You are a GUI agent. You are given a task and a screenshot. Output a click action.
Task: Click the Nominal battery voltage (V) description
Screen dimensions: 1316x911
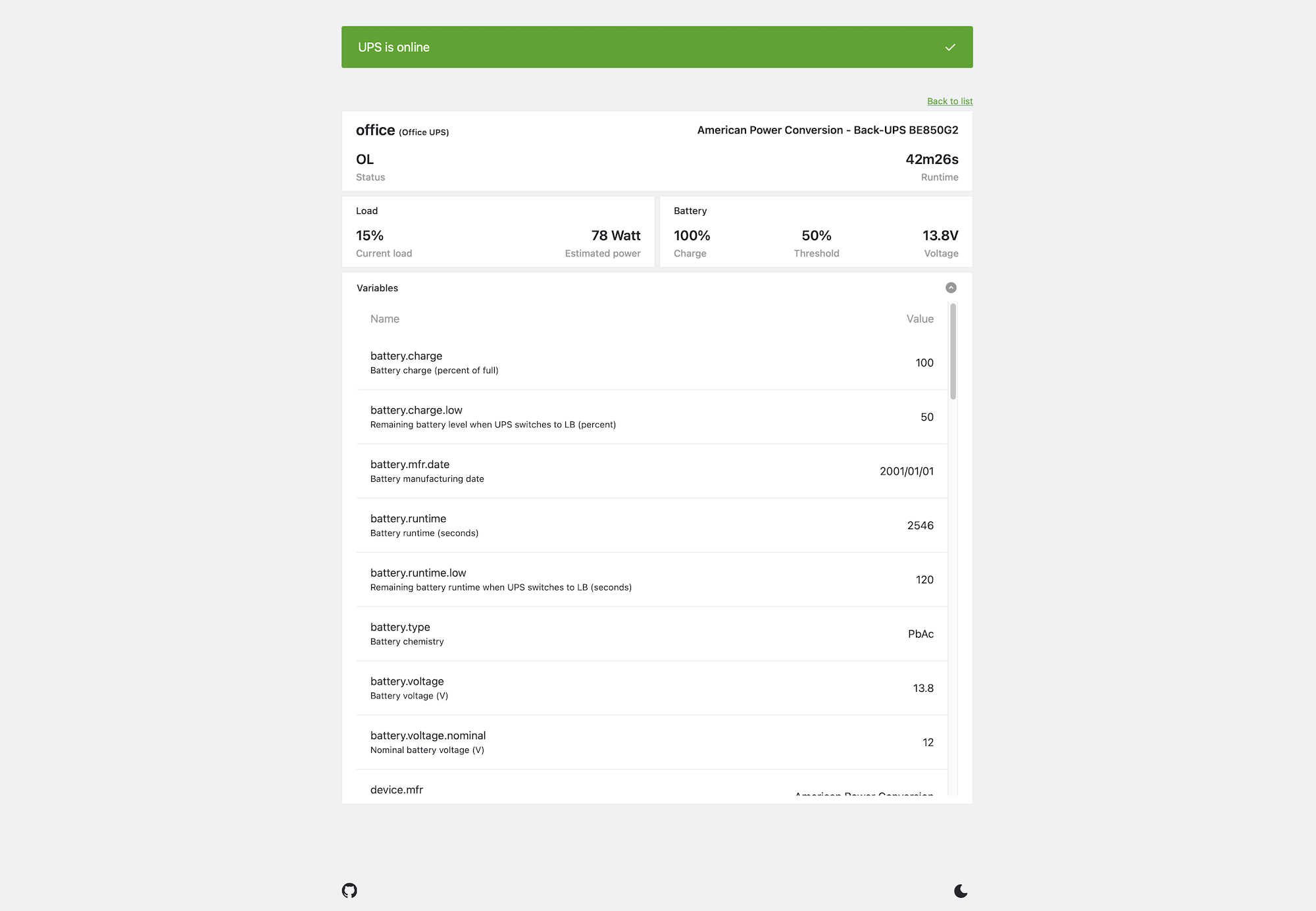(x=427, y=750)
